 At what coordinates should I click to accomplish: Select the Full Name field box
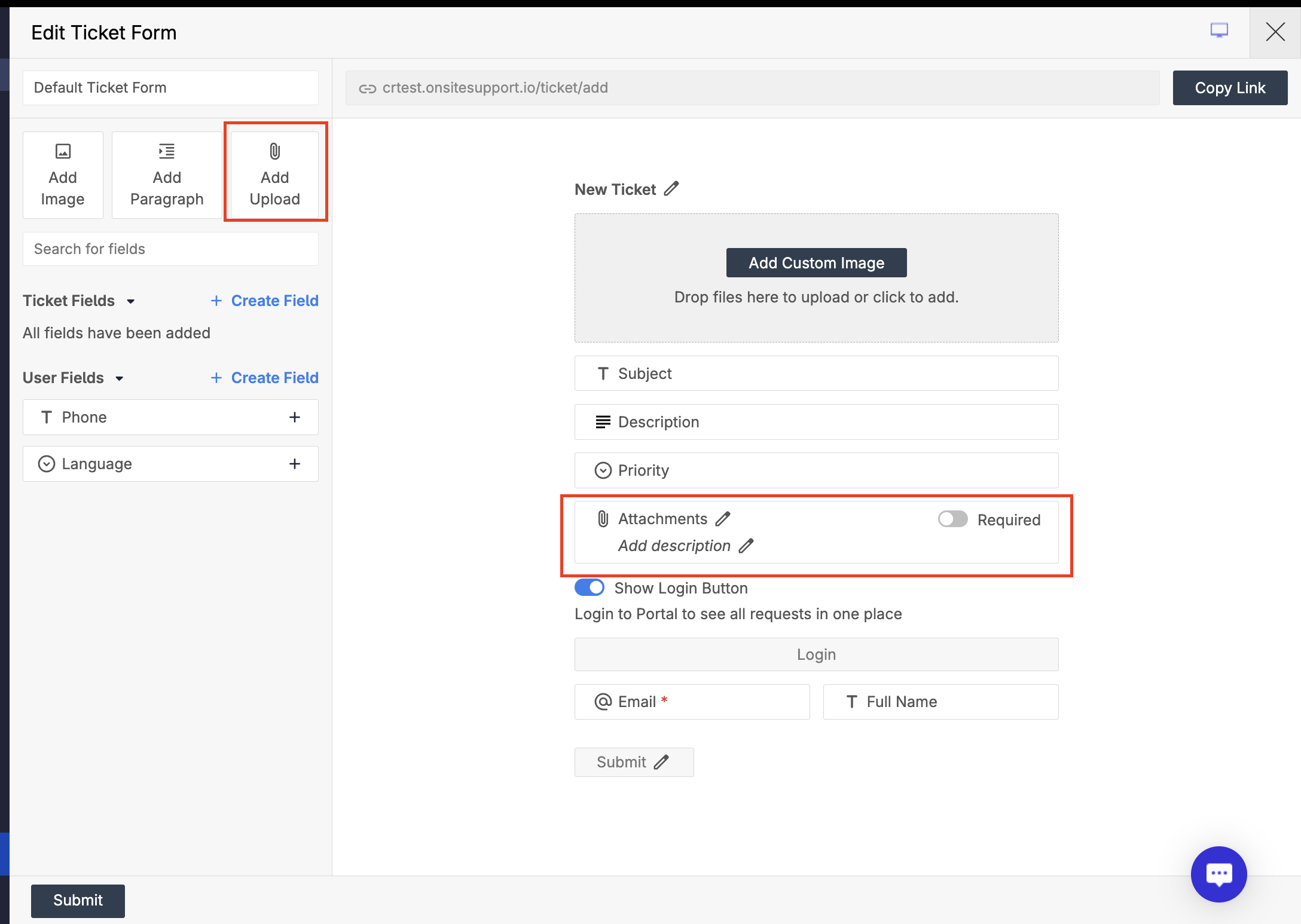click(x=940, y=702)
